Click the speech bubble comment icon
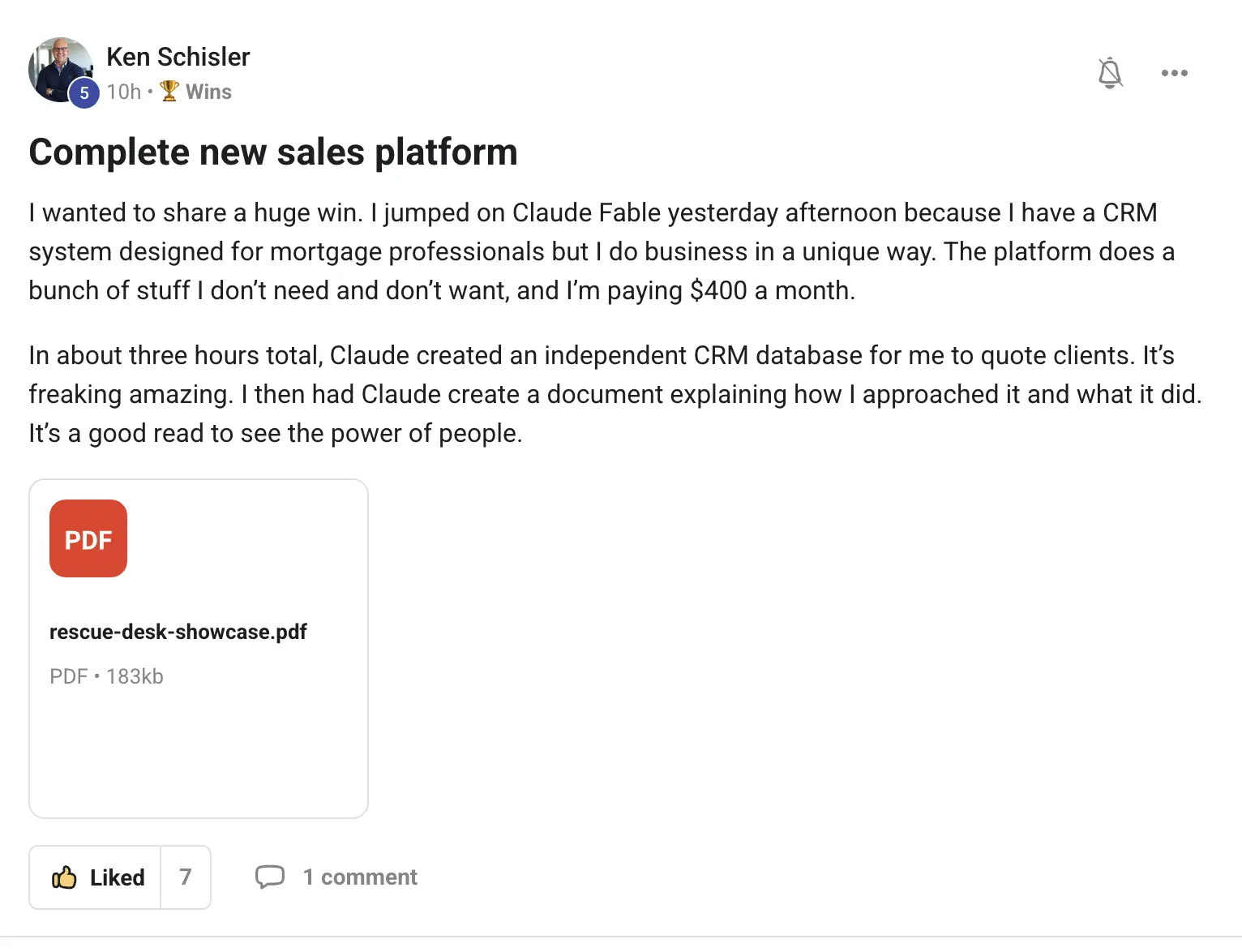The image size is (1242, 952). [270, 877]
